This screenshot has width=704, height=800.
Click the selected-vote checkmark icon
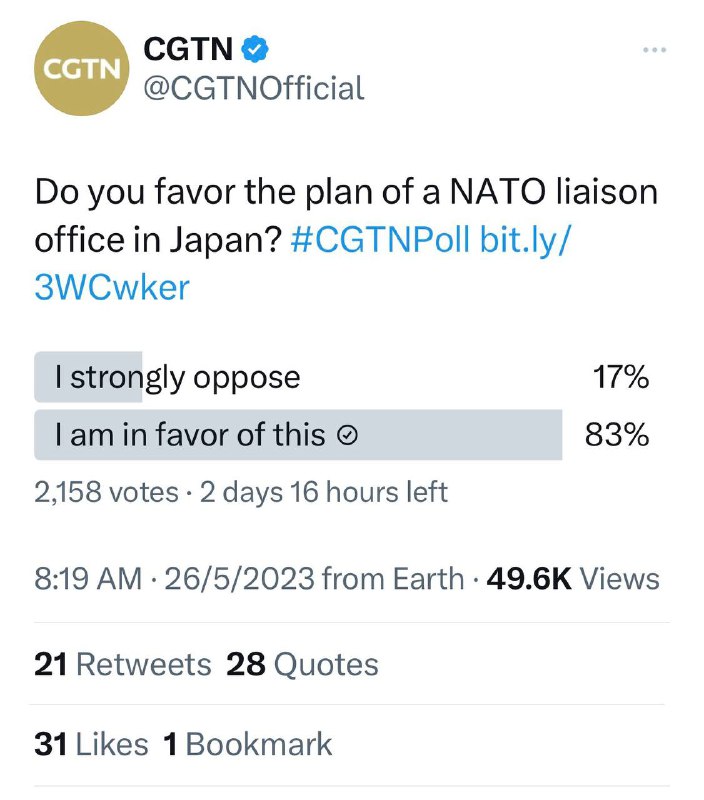348,435
